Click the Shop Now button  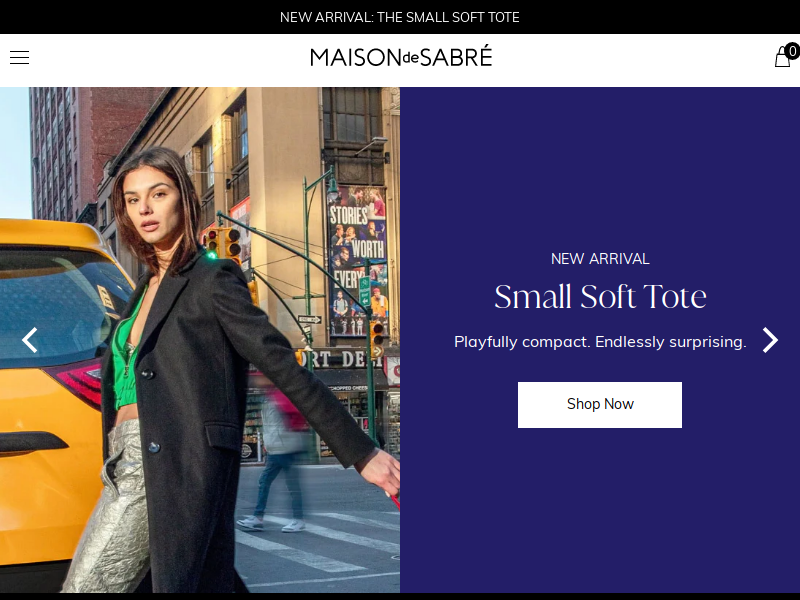(599, 405)
